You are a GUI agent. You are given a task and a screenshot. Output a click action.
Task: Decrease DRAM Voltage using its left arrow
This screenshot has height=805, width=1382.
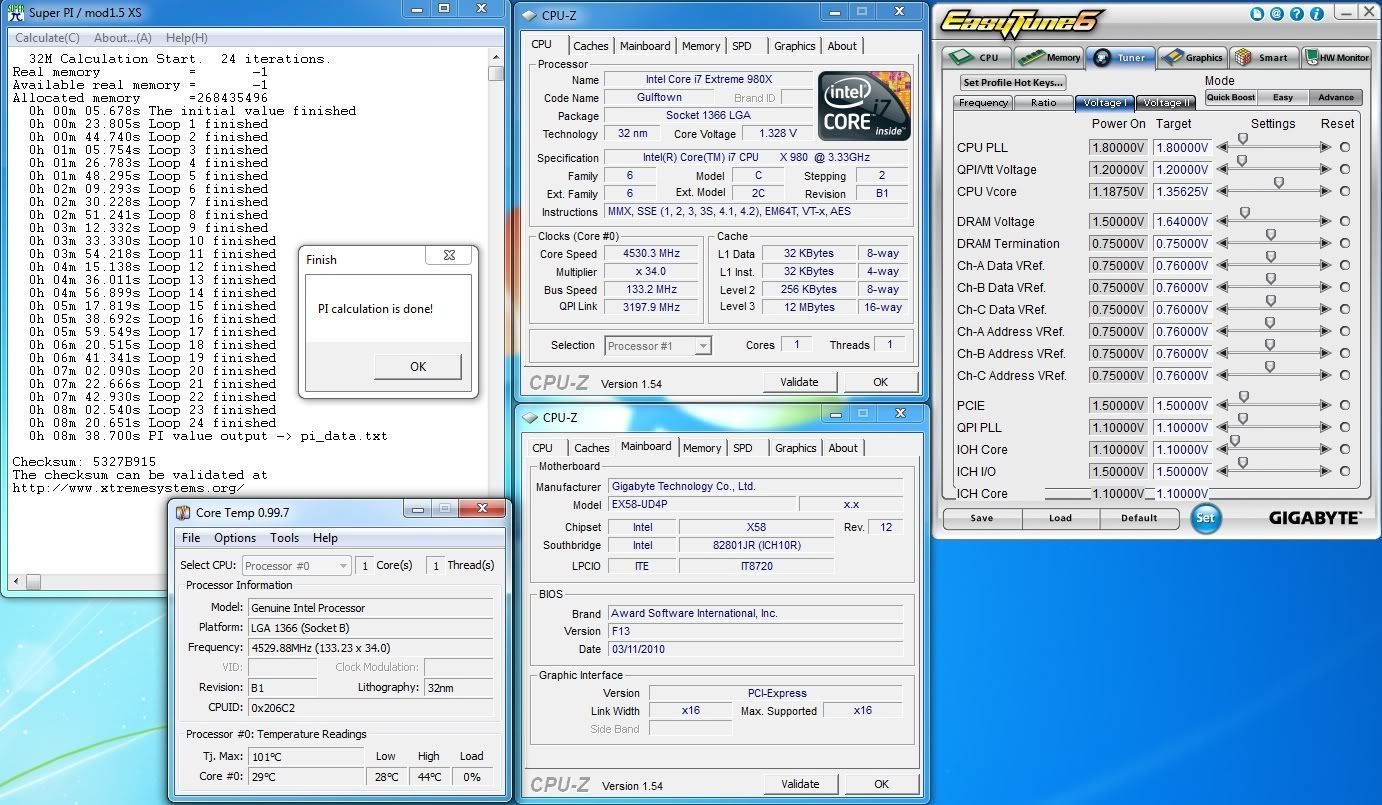click(1224, 222)
